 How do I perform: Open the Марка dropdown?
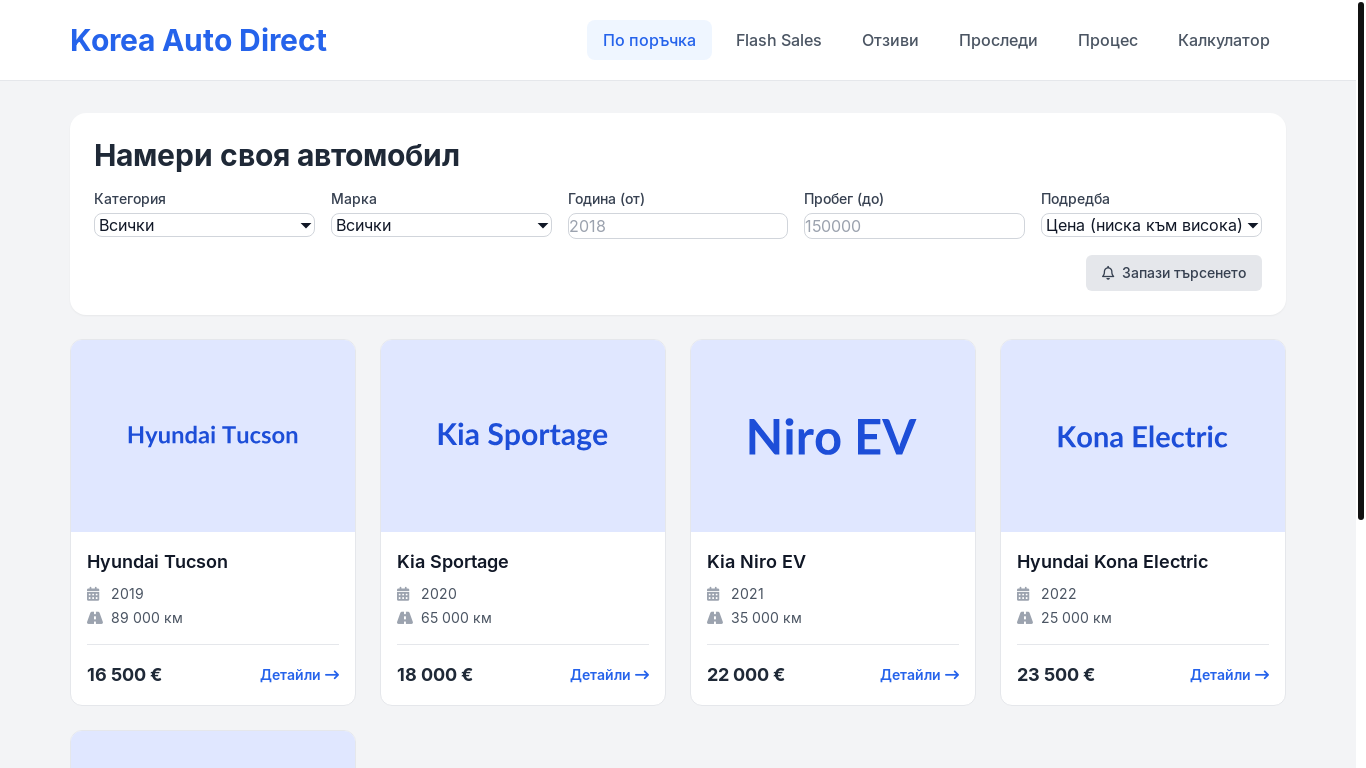point(441,225)
